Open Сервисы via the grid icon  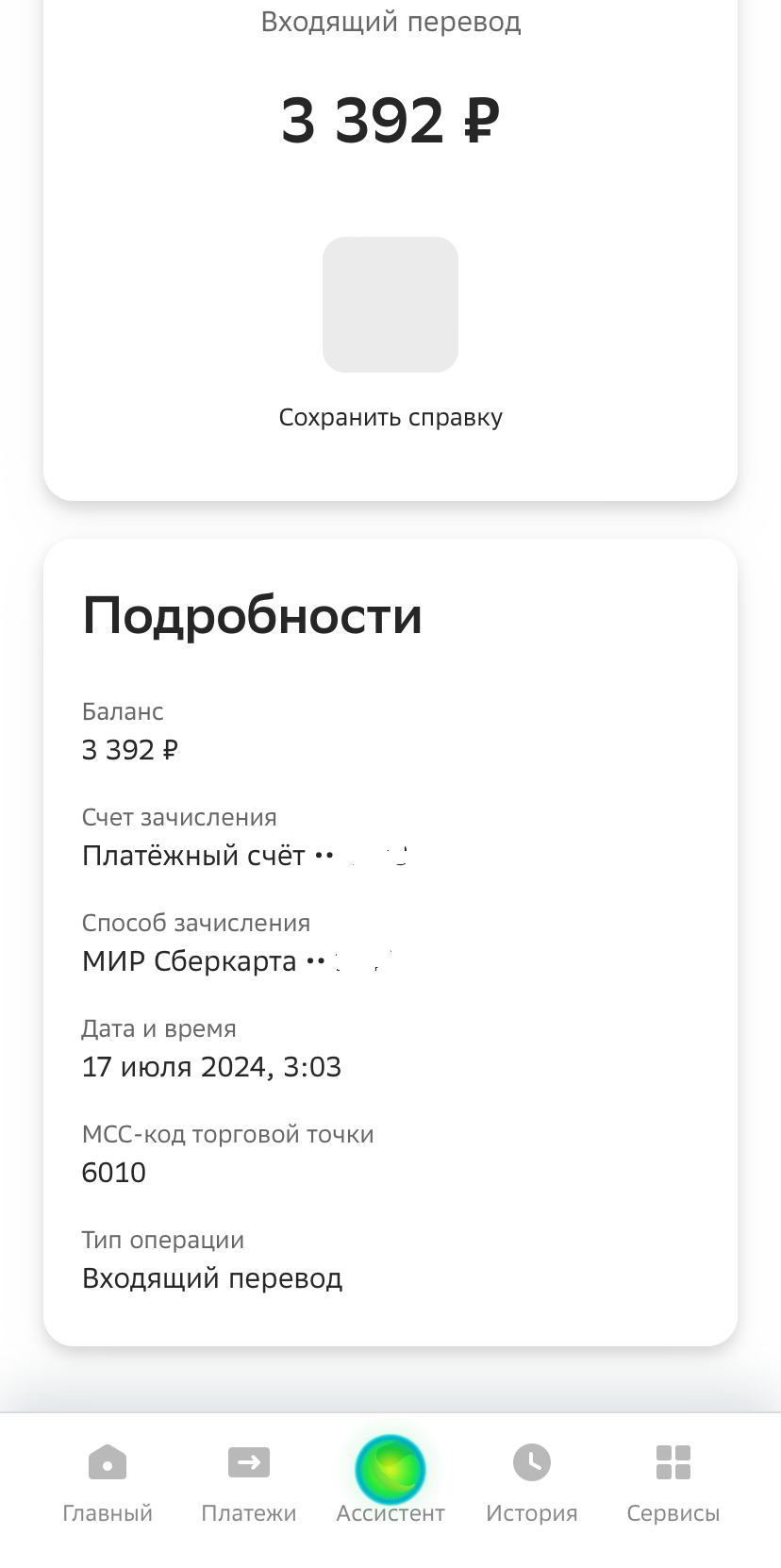(x=673, y=1462)
